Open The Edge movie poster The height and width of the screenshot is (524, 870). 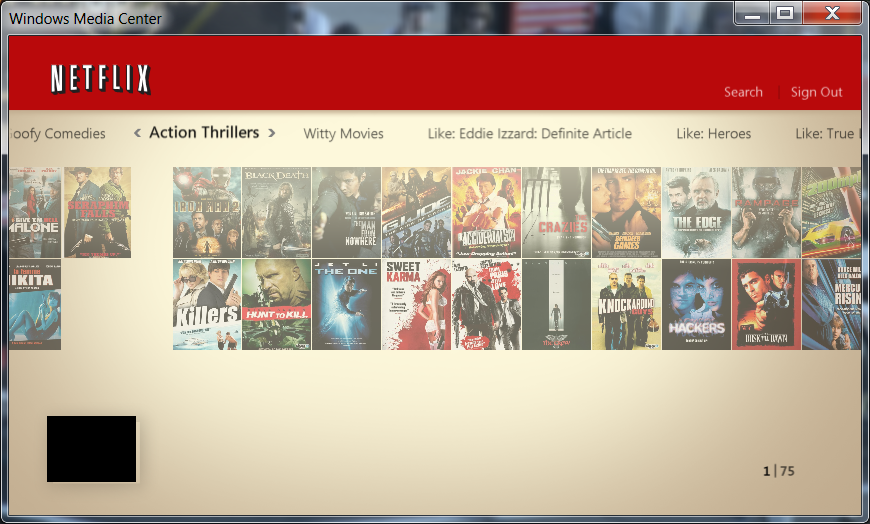(696, 212)
